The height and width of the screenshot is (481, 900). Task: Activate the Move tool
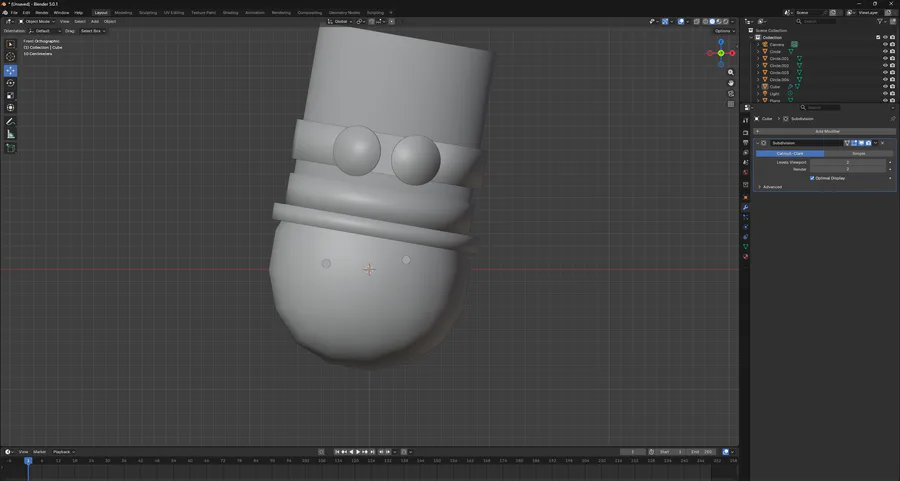coord(10,71)
